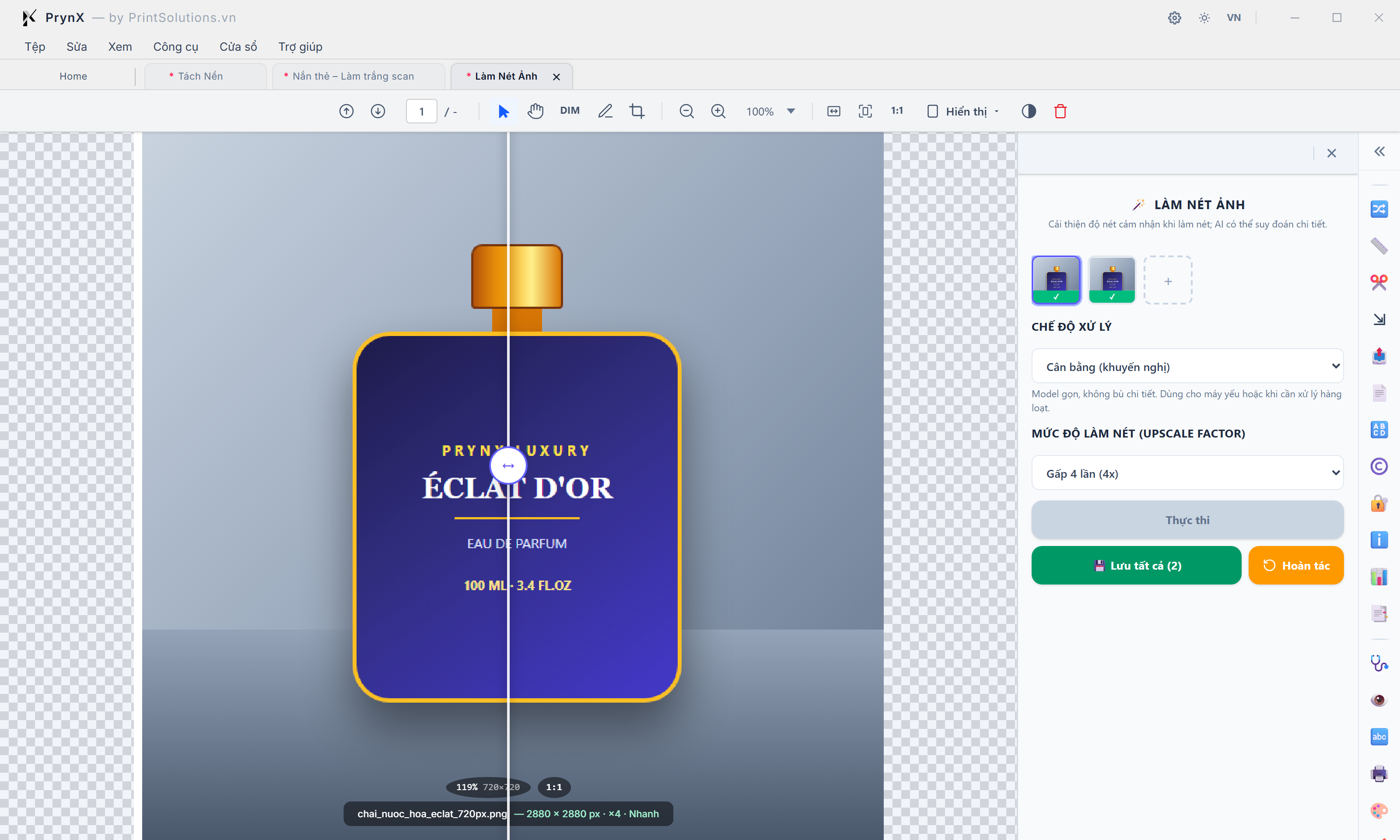Click the zoom in magnifier

(x=718, y=112)
